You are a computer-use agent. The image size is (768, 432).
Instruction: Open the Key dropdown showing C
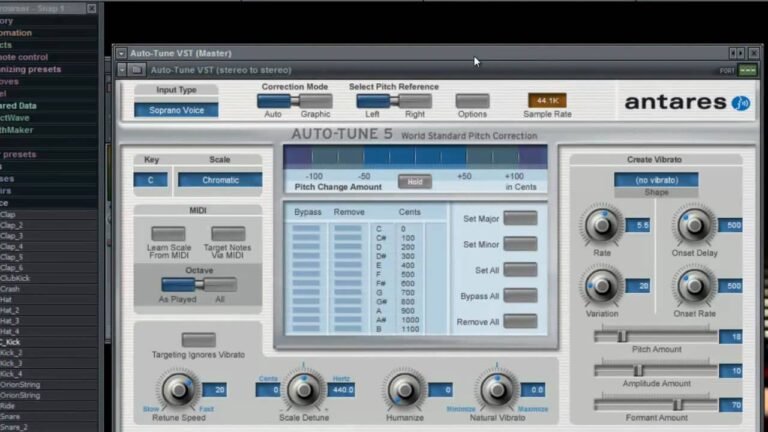151,180
